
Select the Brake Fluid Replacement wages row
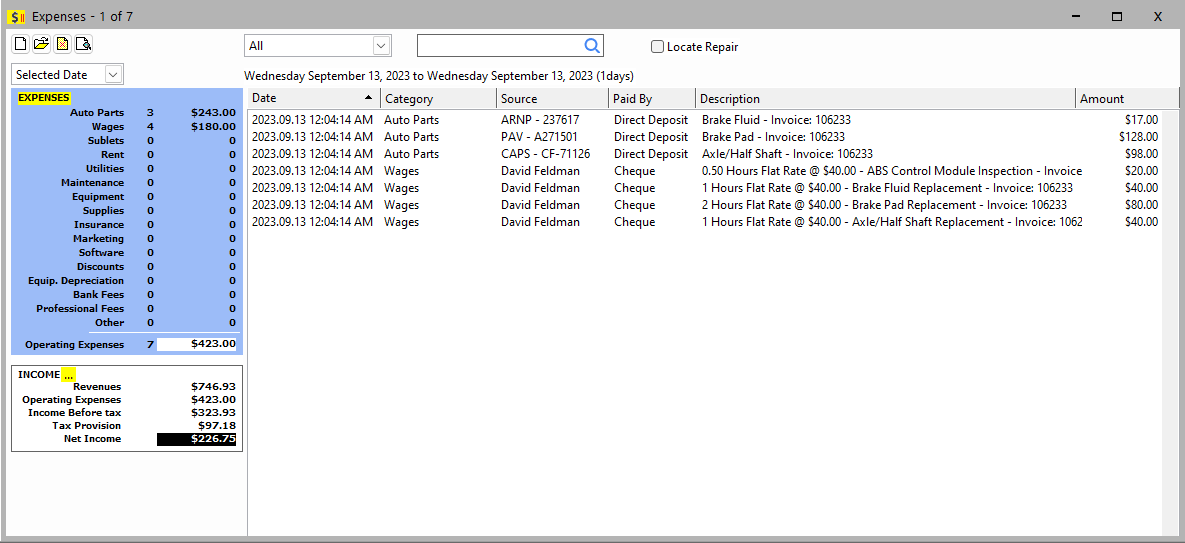[x=704, y=187]
